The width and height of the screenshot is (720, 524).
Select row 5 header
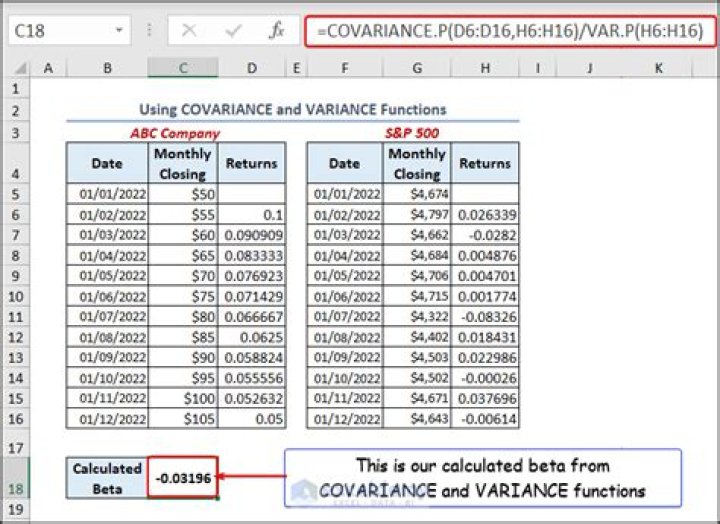(16, 194)
